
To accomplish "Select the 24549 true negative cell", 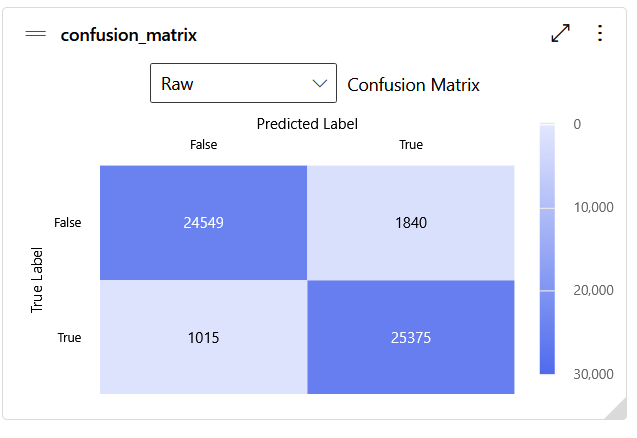I will click(x=203, y=222).
